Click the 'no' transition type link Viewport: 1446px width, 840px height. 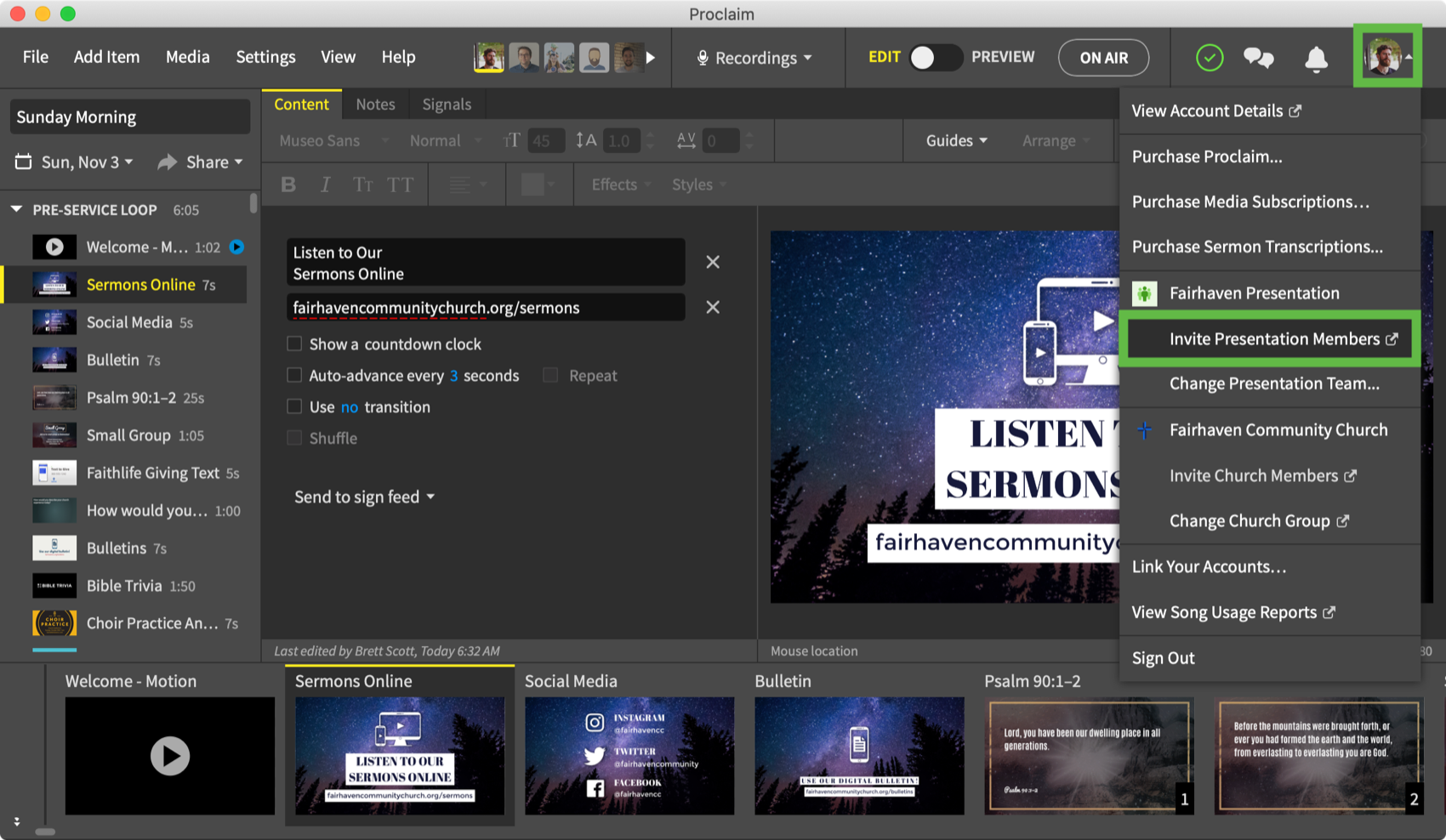[350, 407]
